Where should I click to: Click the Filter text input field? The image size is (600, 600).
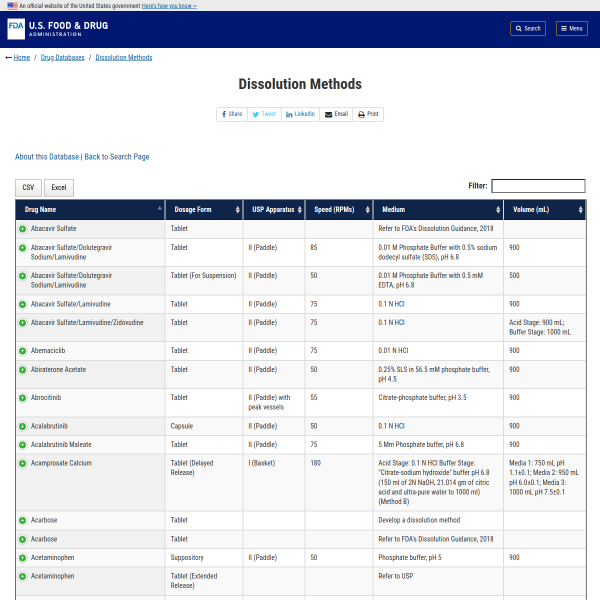coord(538,186)
